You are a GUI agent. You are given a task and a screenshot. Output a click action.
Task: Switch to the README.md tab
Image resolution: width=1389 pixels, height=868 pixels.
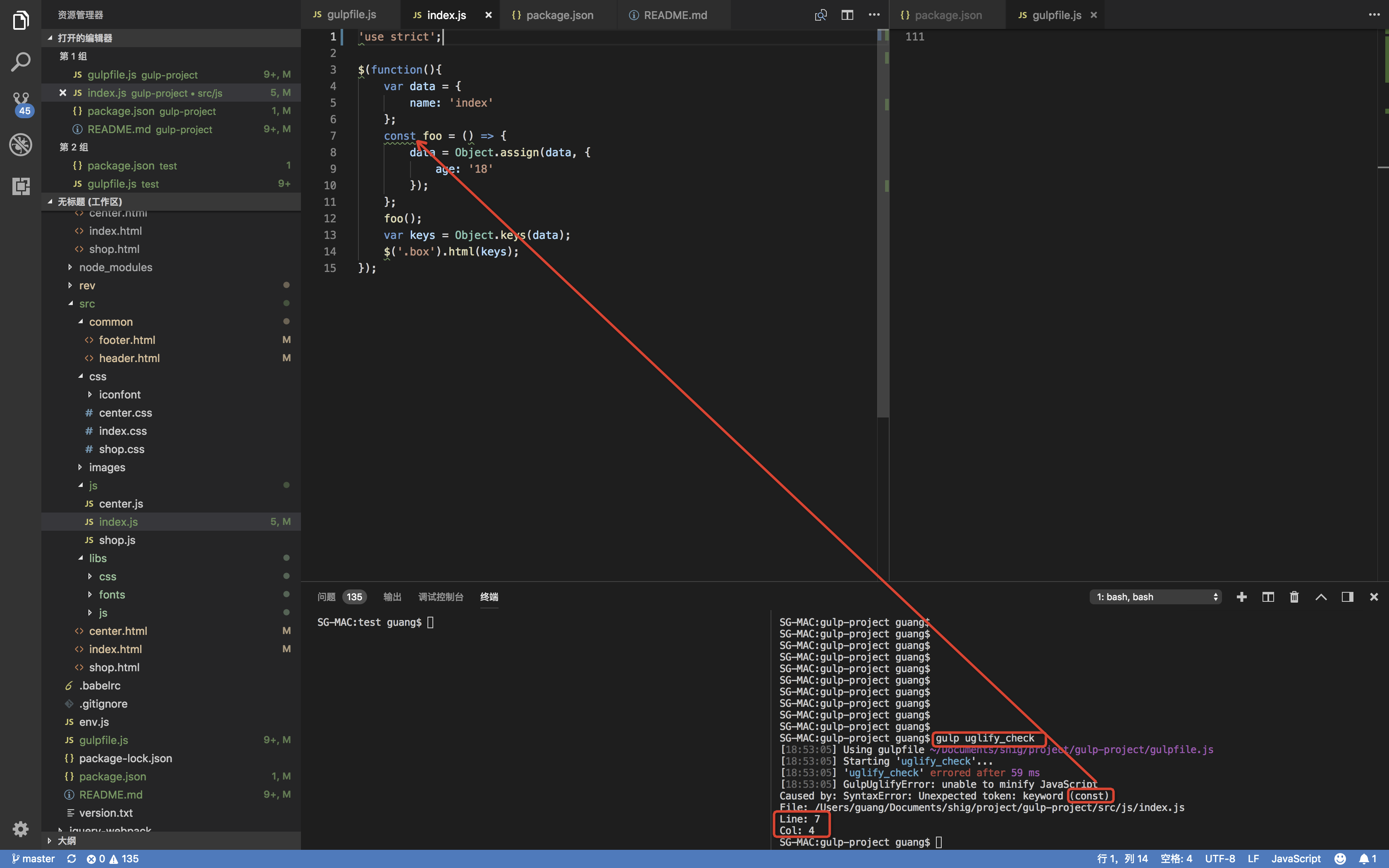click(x=674, y=15)
